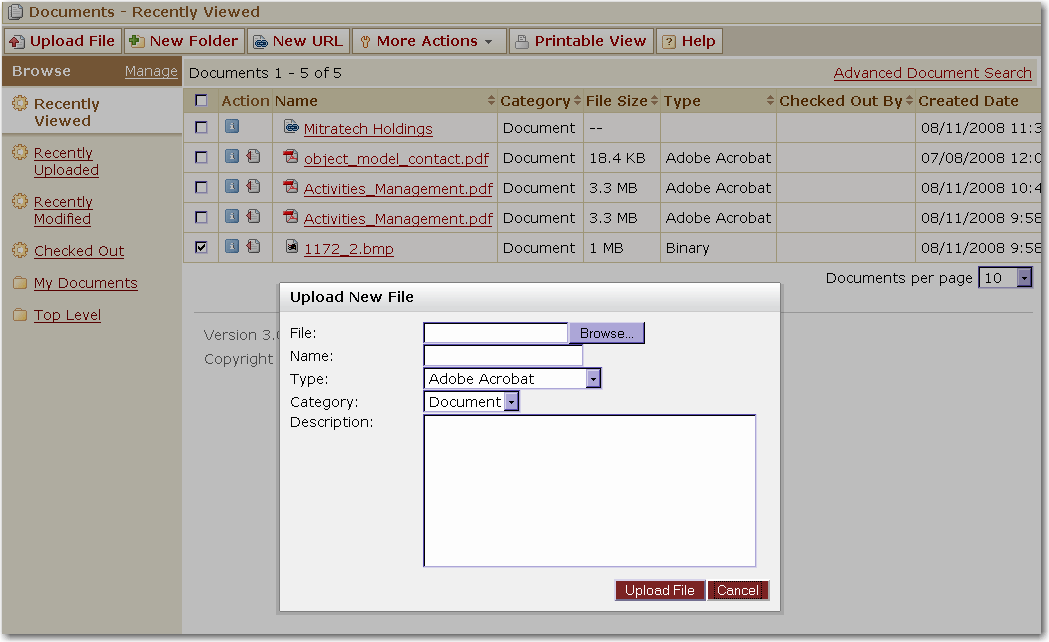Sort by Name column arrows
Image resolution: width=1049 pixels, height=642 pixels.
click(491, 100)
